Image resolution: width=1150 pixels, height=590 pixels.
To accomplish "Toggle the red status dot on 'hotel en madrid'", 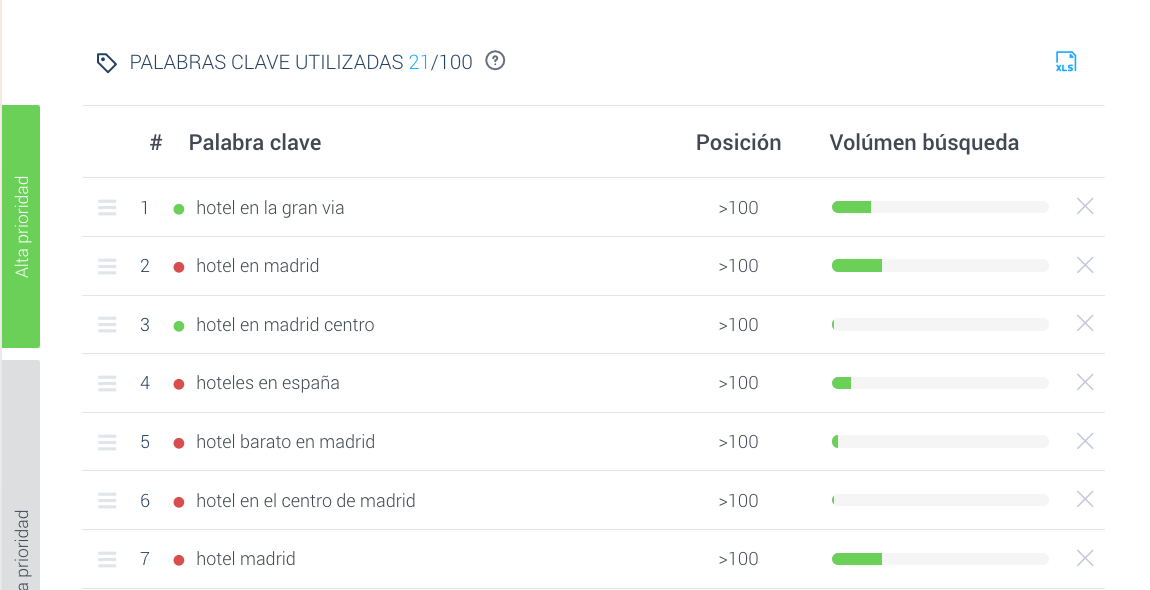I will tap(179, 265).
